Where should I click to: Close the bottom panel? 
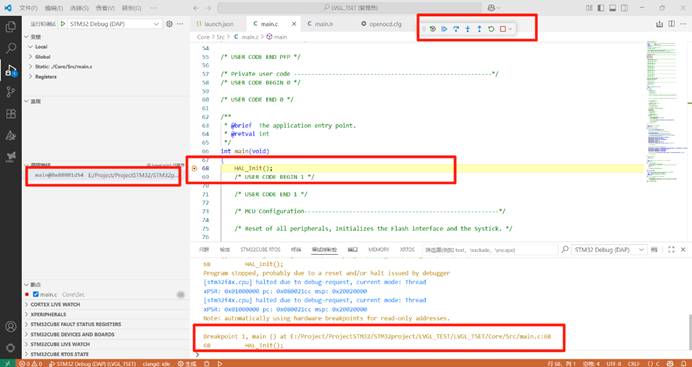click(683, 250)
